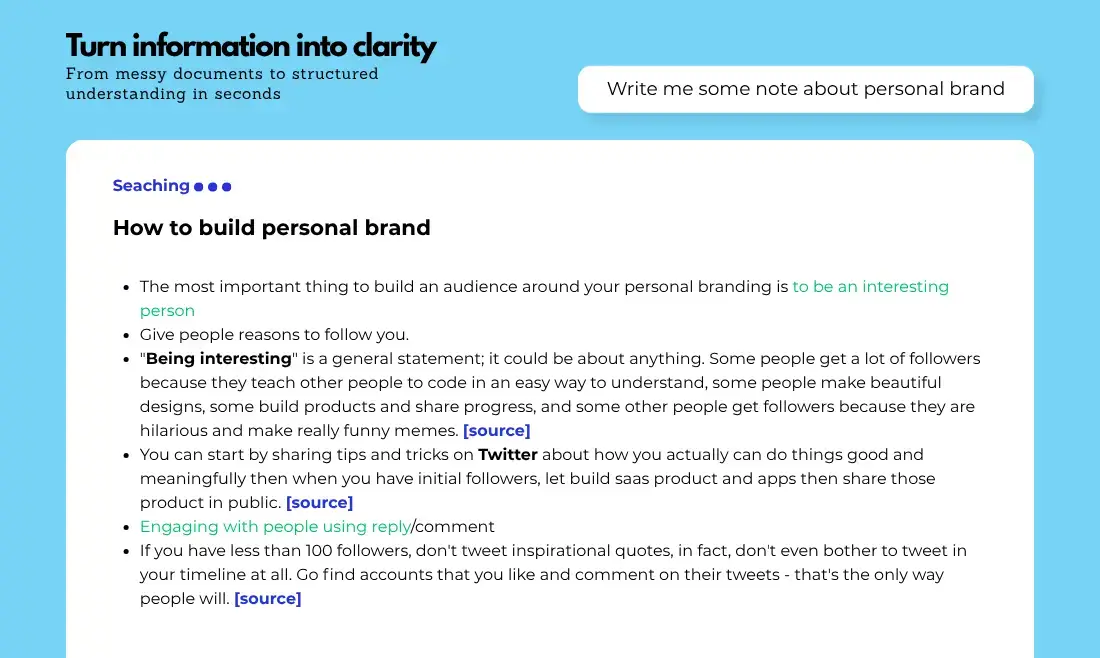The image size is (1100, 658).
Task: Click bullet marker beside 'Engaging with people'
Action: [126, 528]
